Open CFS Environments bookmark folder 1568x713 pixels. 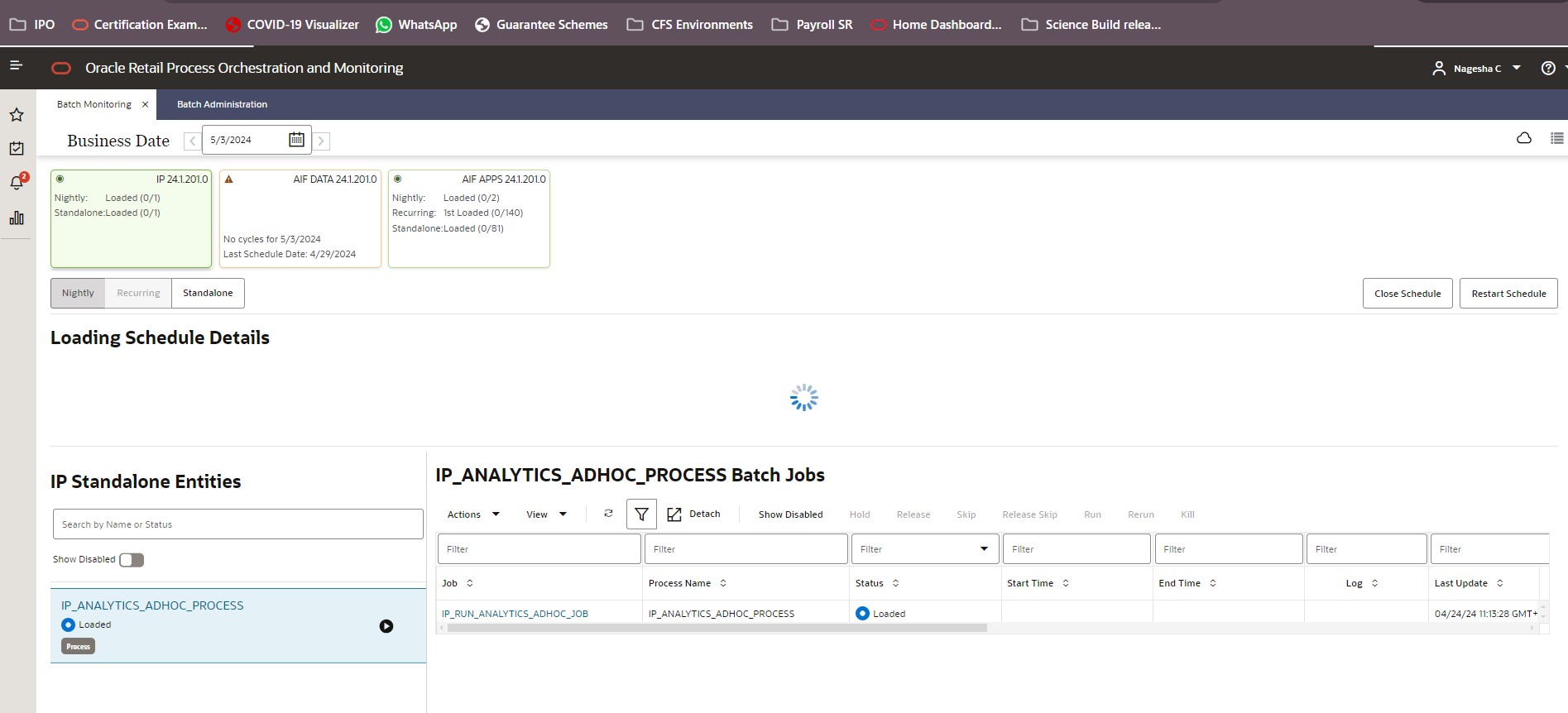pyautogui.click(x=690, y=25)
